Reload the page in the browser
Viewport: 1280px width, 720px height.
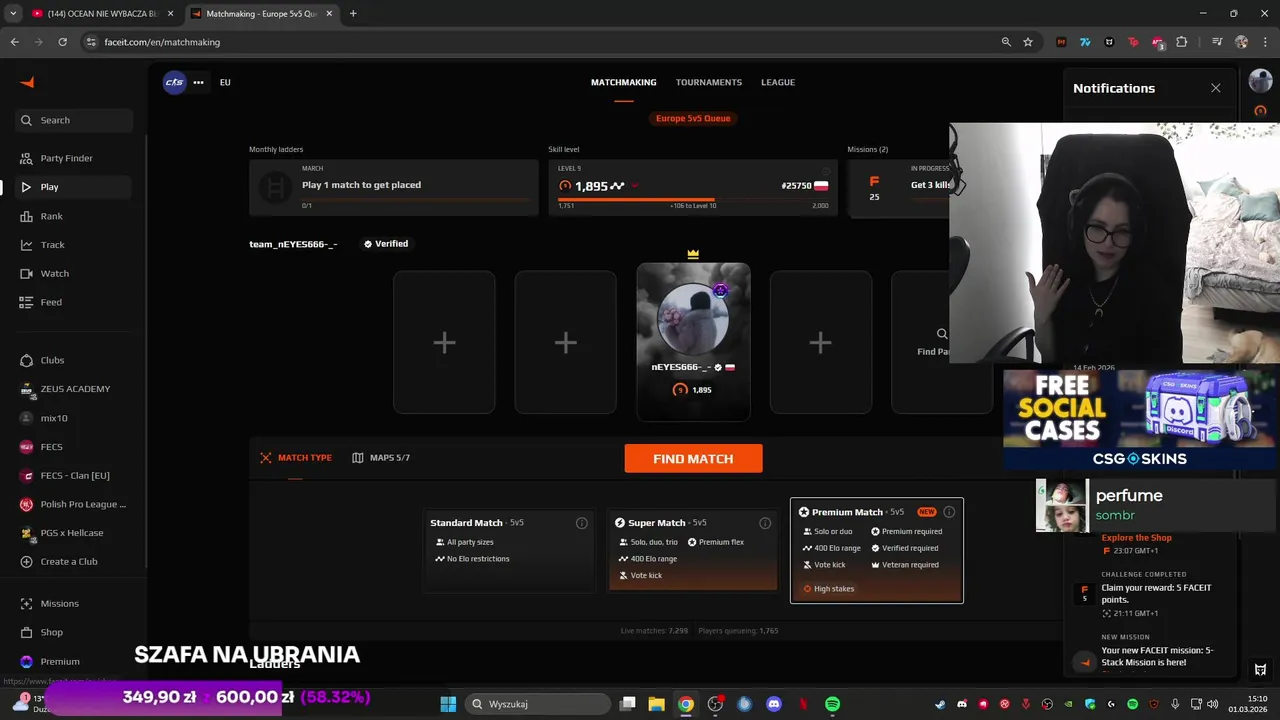[62, 42]
